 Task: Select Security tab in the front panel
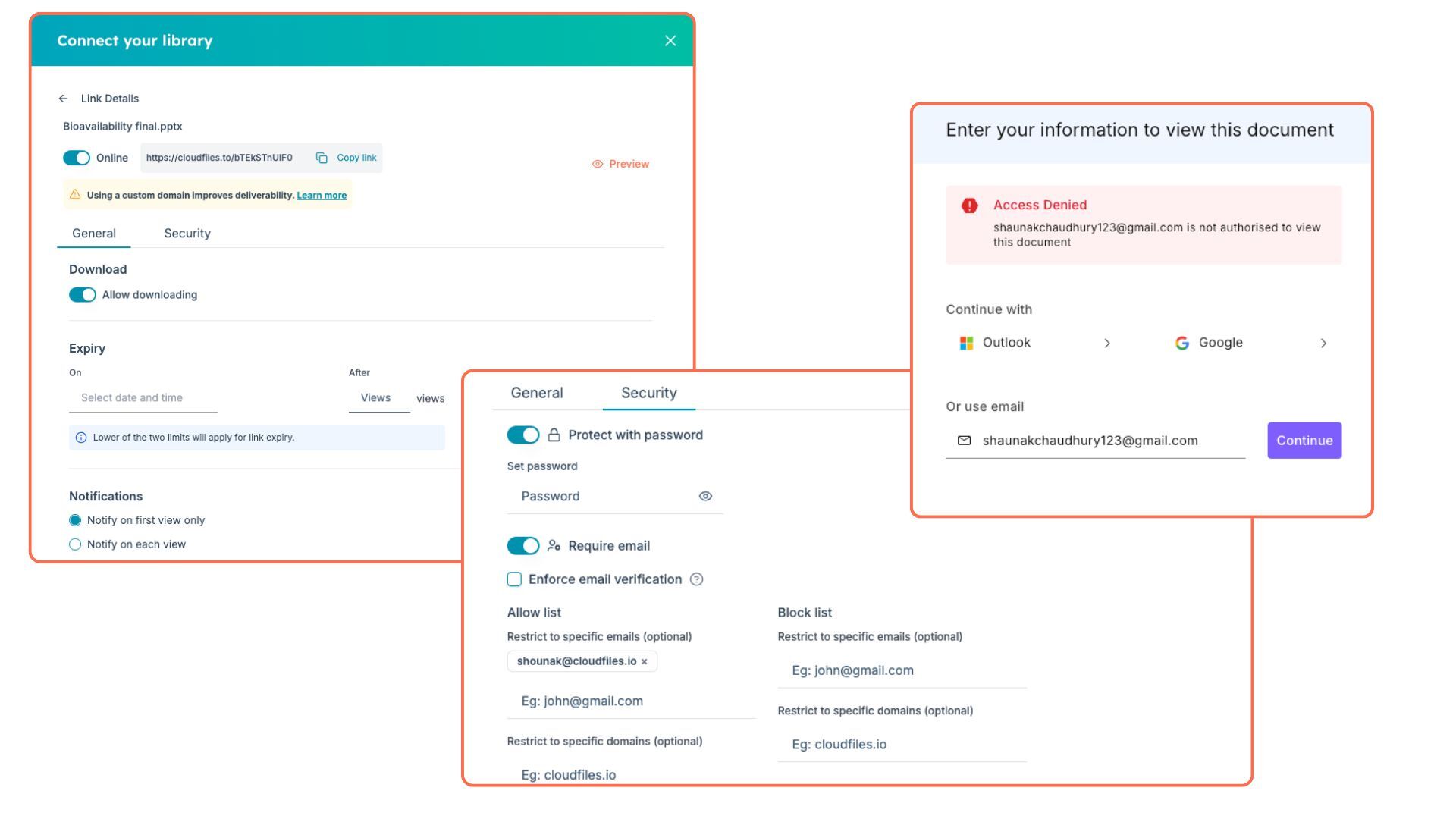(x=649, y=393)
